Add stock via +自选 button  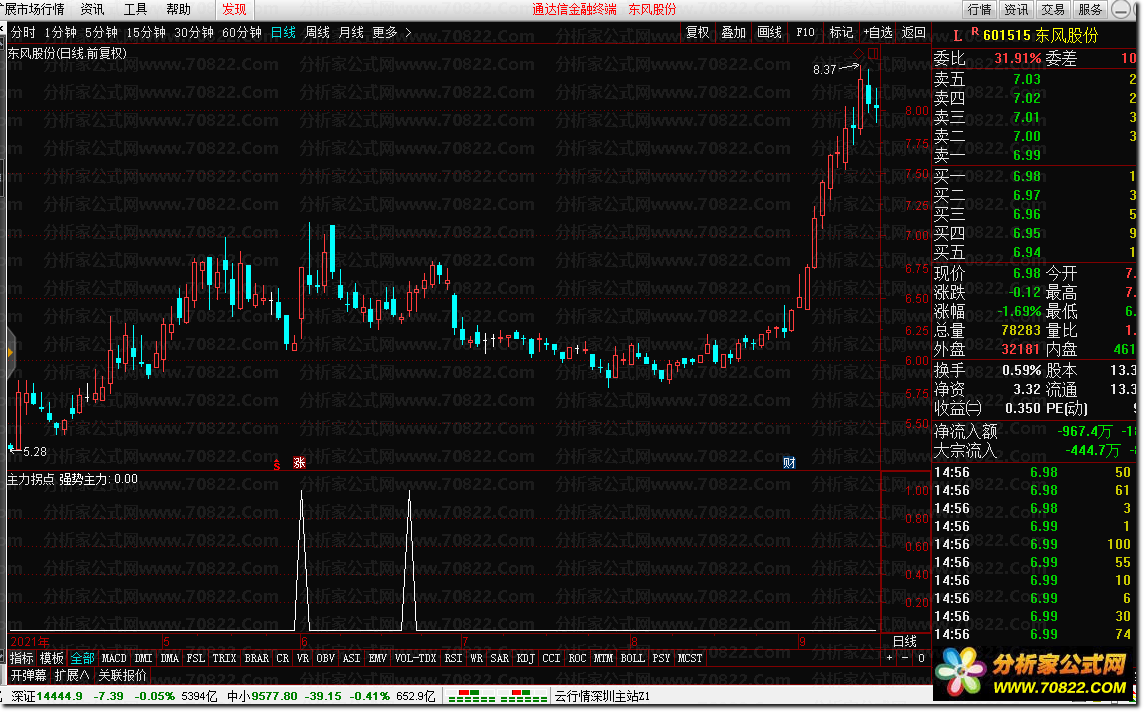coord(877,33)
